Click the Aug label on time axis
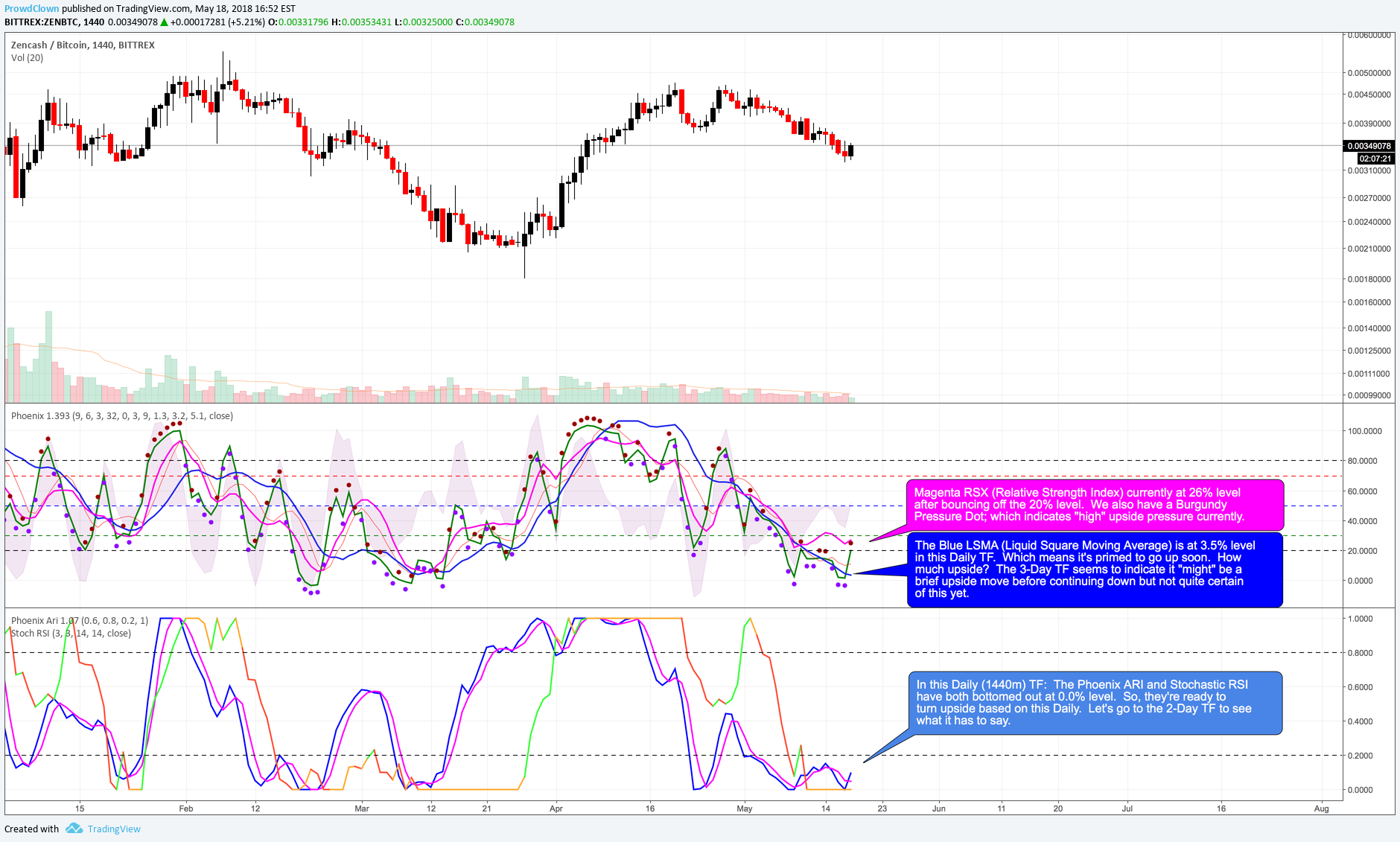The image size is (1400, 842). pyautogui.click(x=1322, y=808)
